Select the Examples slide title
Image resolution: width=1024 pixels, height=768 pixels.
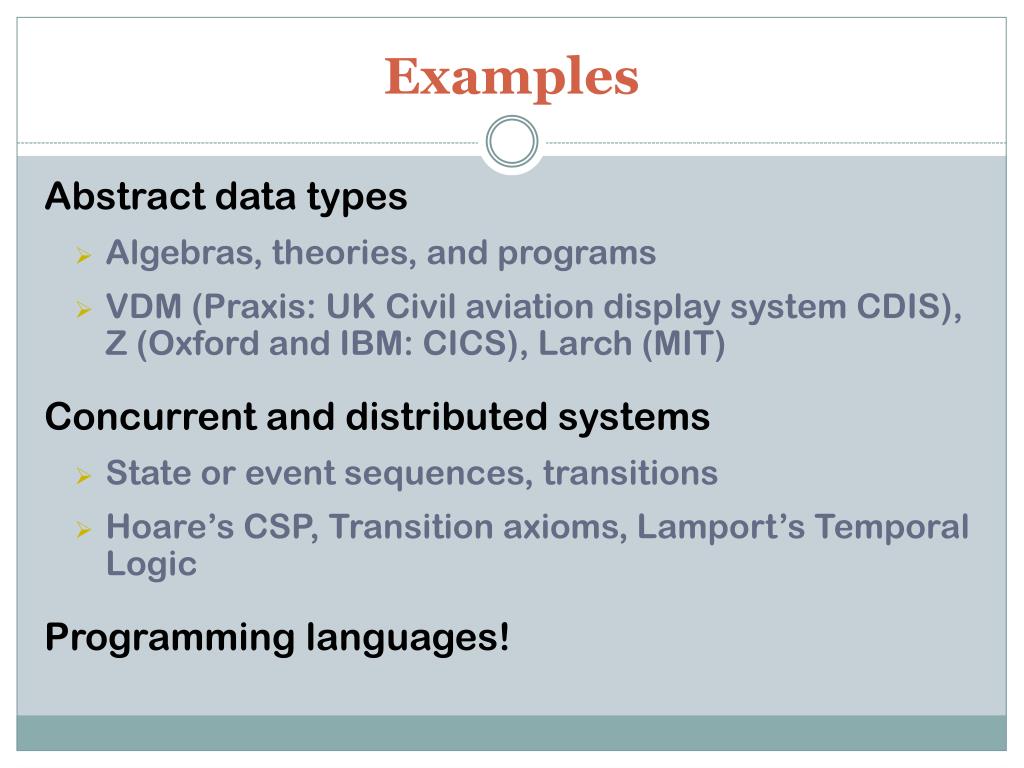pyautogui.click(x=511, y=77)
